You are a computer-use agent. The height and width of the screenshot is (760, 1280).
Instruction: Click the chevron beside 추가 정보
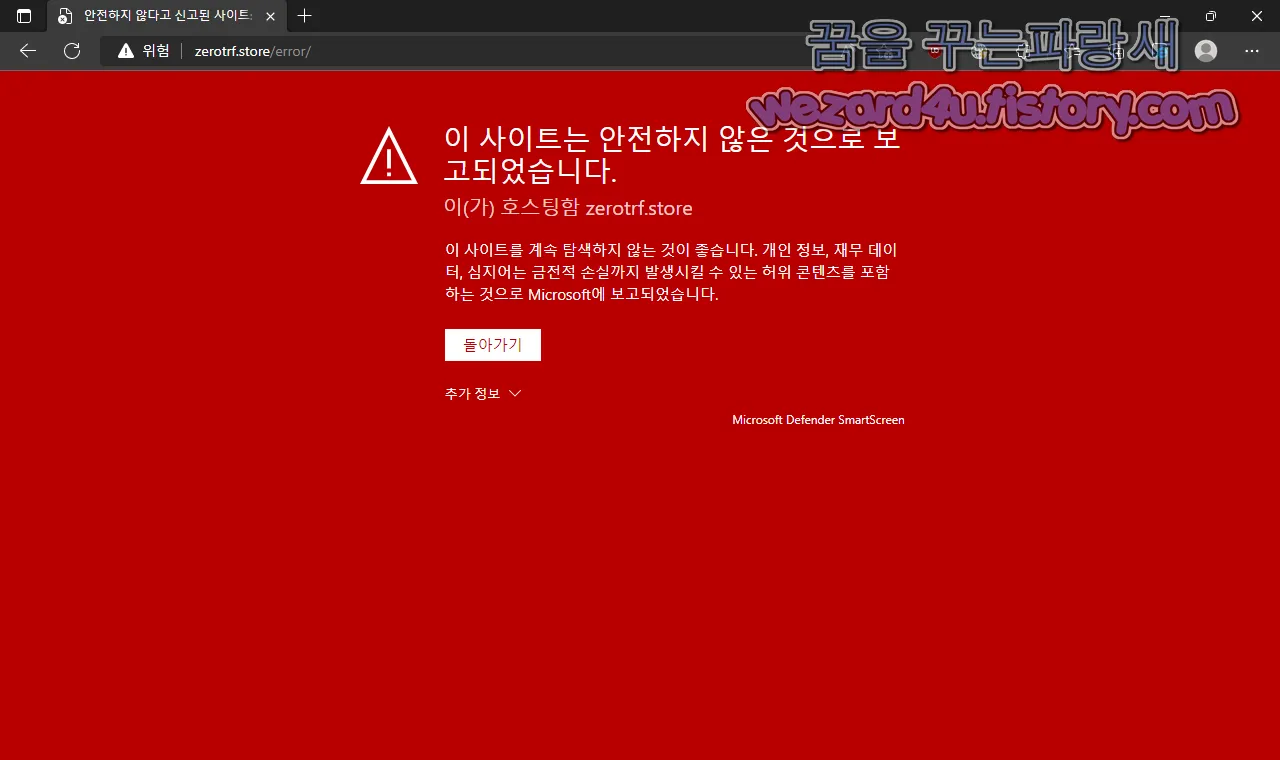click(x=514, y=393)
